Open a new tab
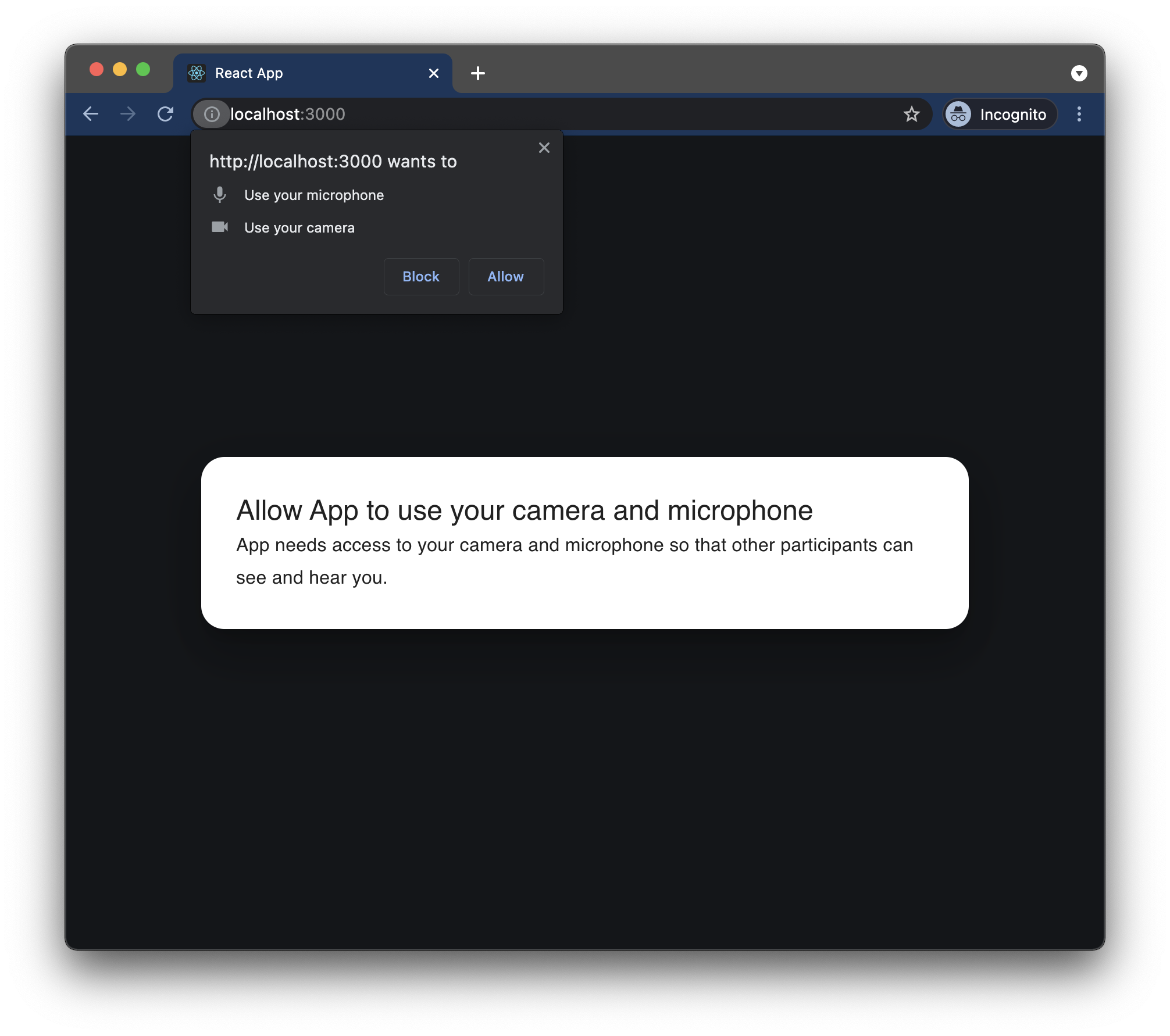1170x1036 pixels. [x=477, y=73]
